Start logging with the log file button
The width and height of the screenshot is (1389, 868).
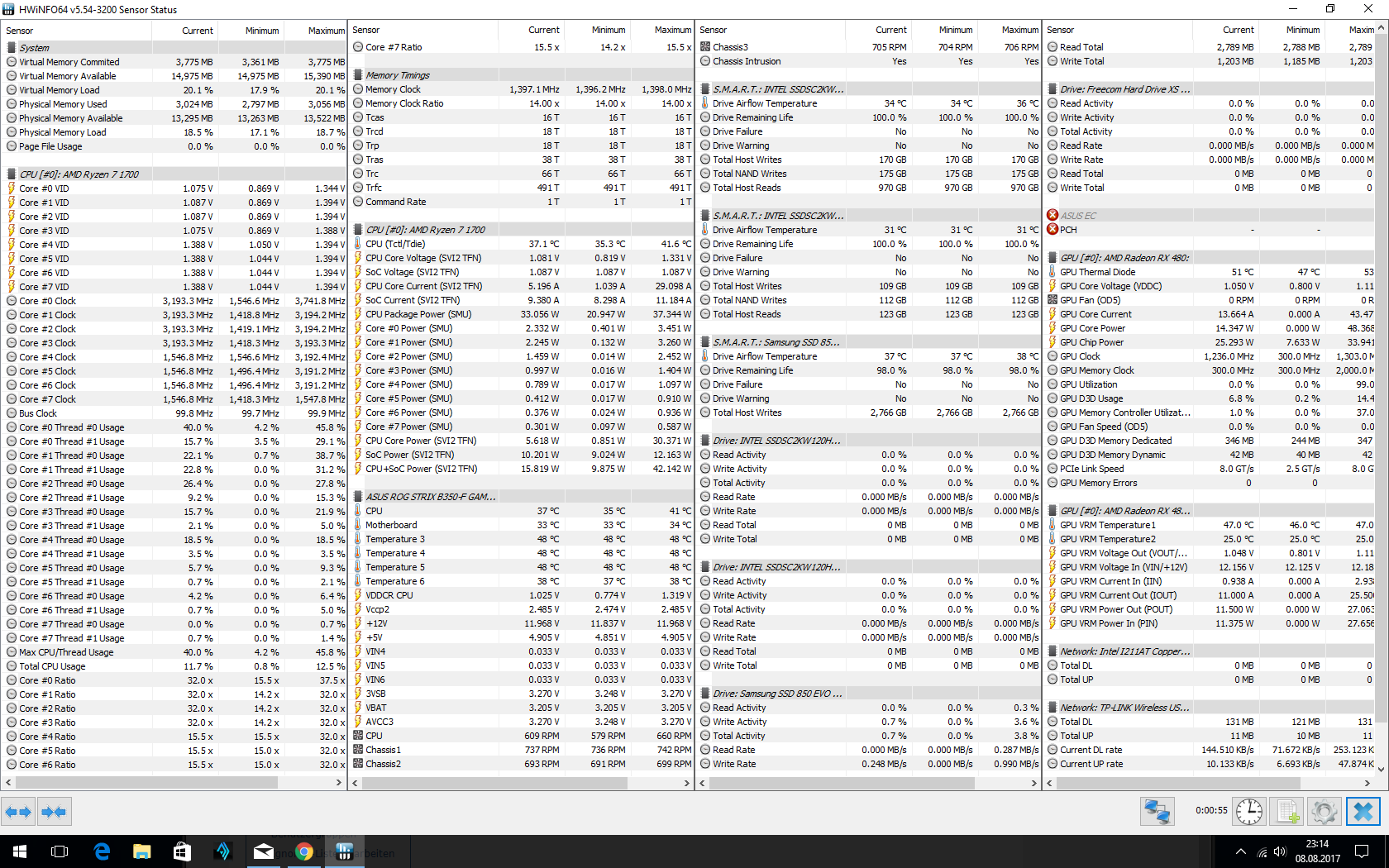(x=1287, y=812)
